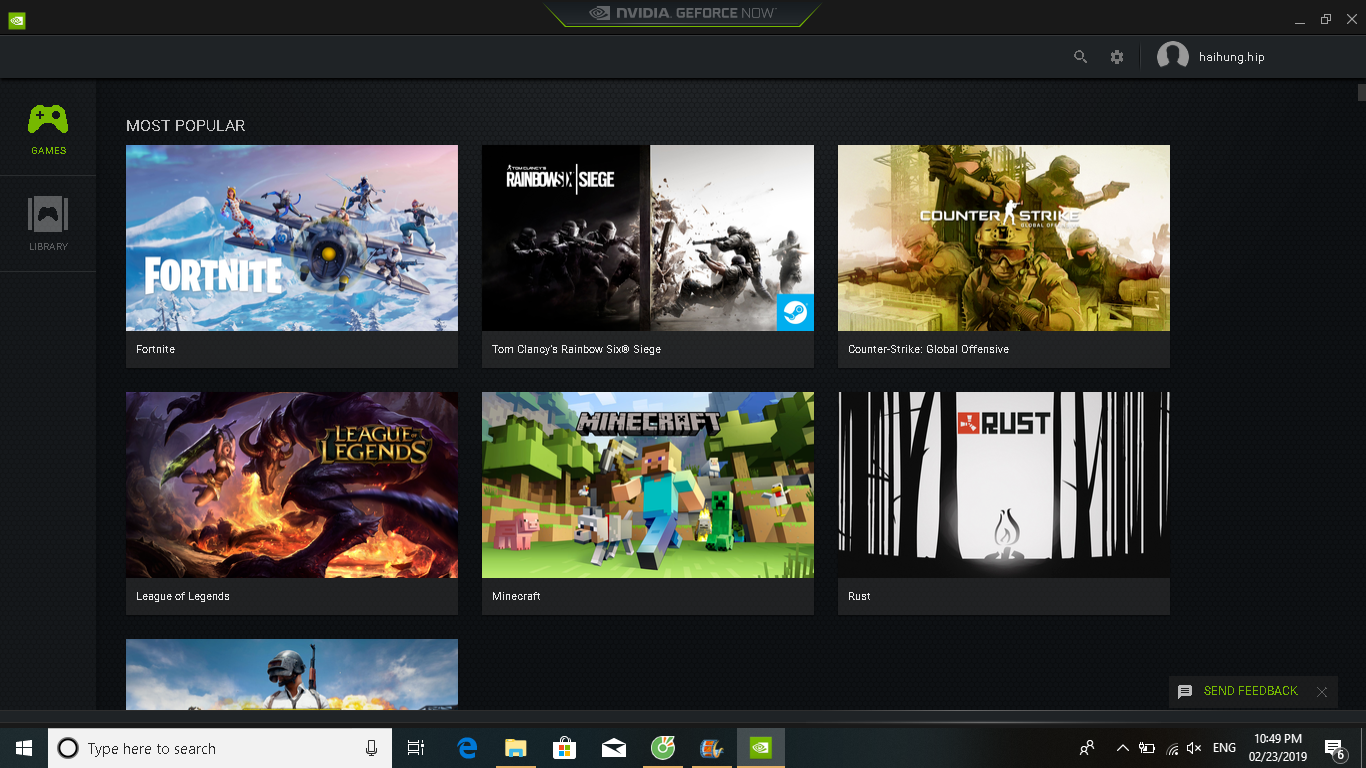Image resolution: width=1366 pixels, height=768 pixels.
Task: Focus the "Type here to search" box
Action: click(x=219, y=748)
